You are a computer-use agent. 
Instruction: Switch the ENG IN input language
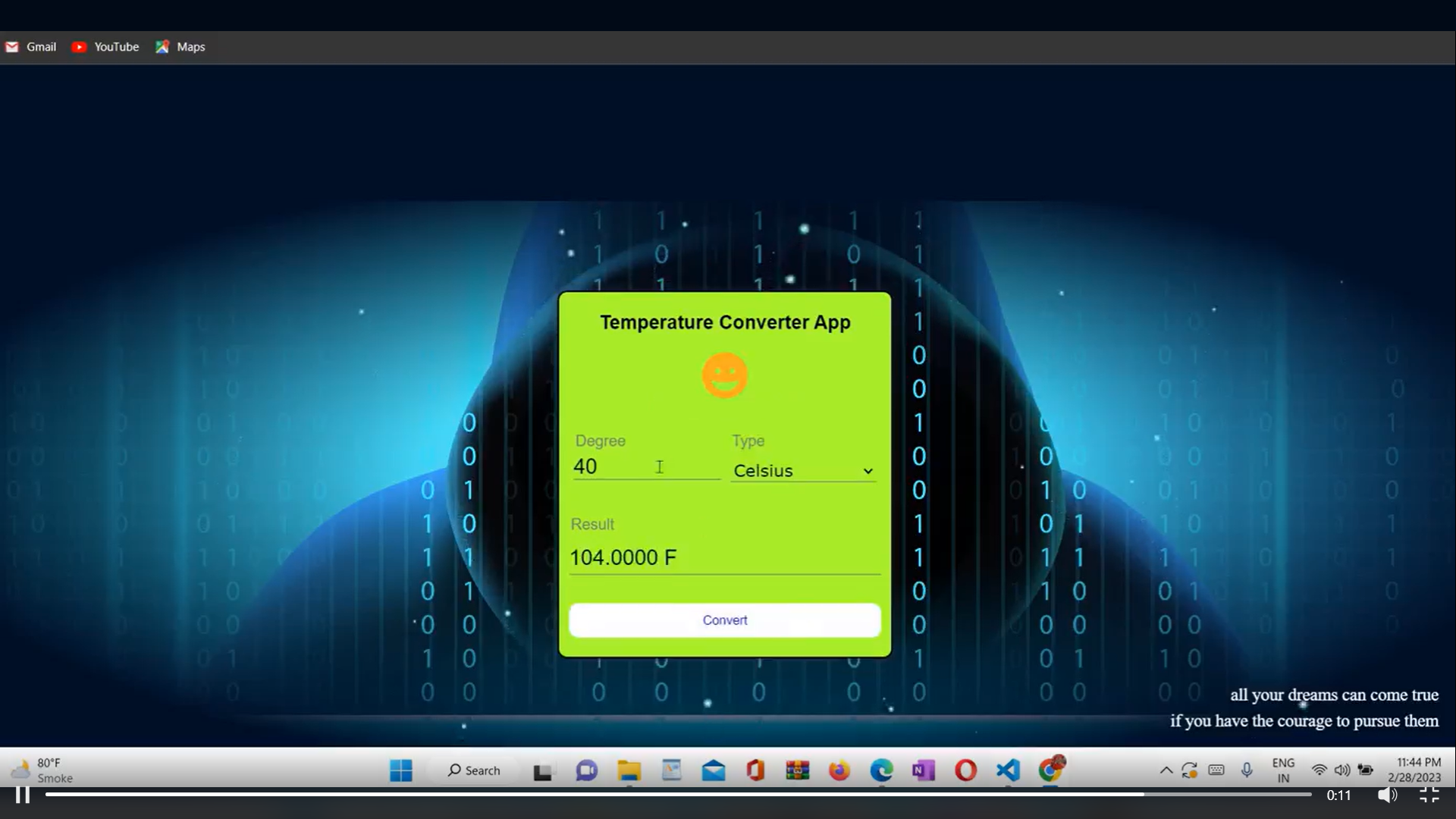1283,770
